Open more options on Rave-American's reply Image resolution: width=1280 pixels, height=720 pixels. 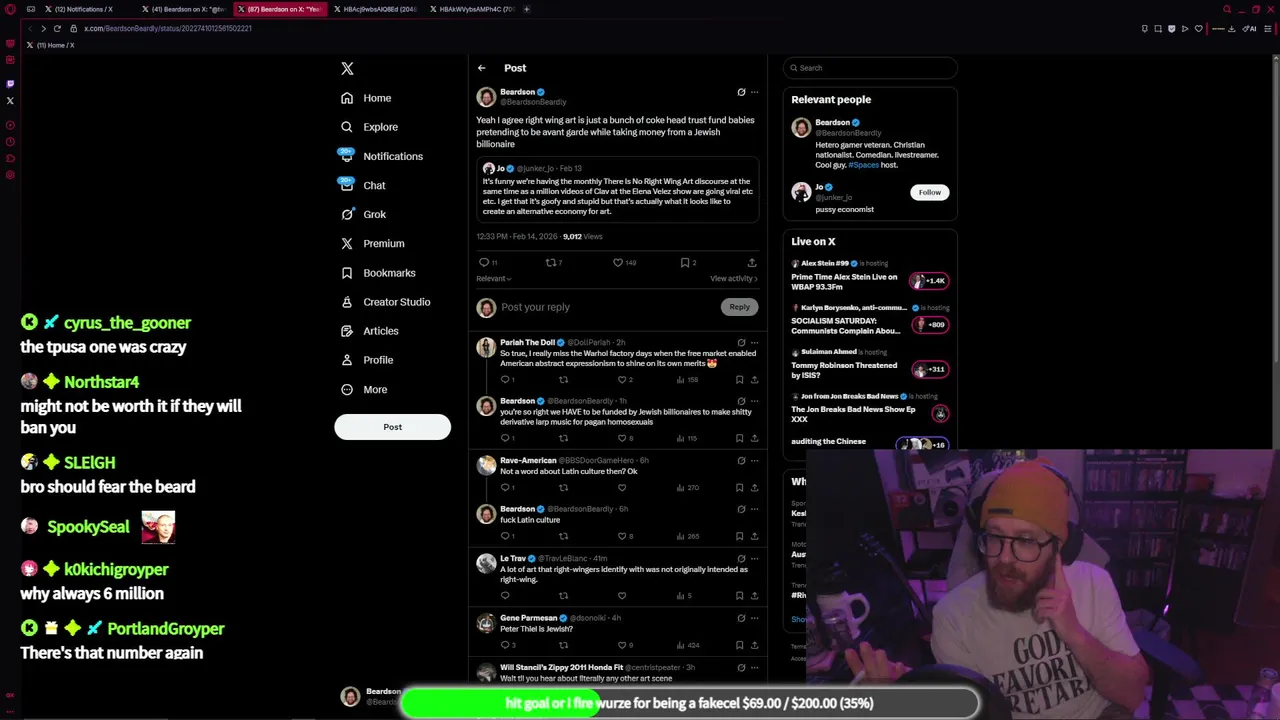(x=755, y=460)
